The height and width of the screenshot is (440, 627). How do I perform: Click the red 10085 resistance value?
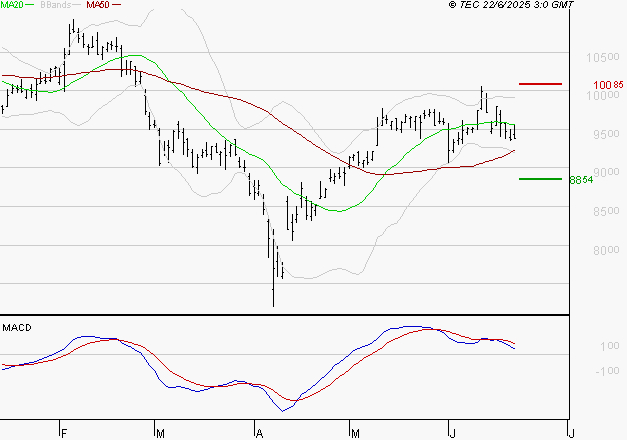pos(608,85)
